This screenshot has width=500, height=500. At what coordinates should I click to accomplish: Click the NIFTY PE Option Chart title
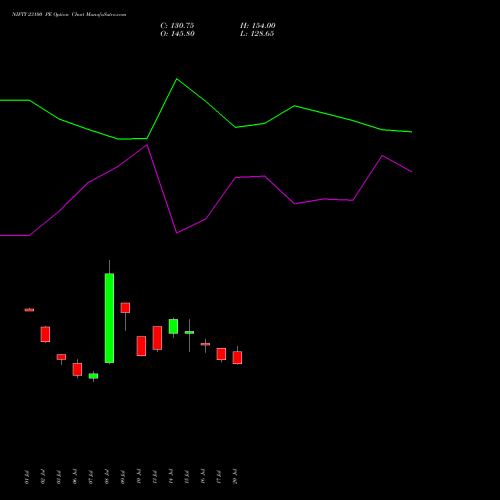69,15
